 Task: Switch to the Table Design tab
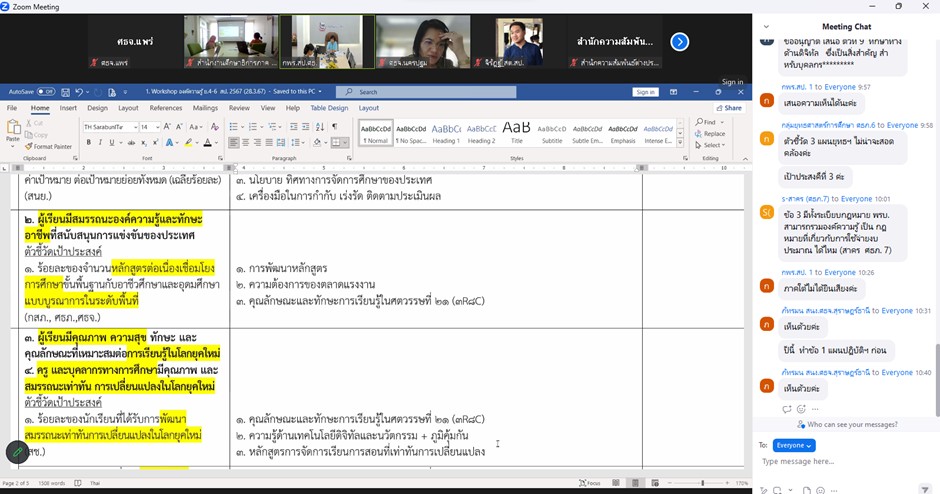[x=329, y=108]
